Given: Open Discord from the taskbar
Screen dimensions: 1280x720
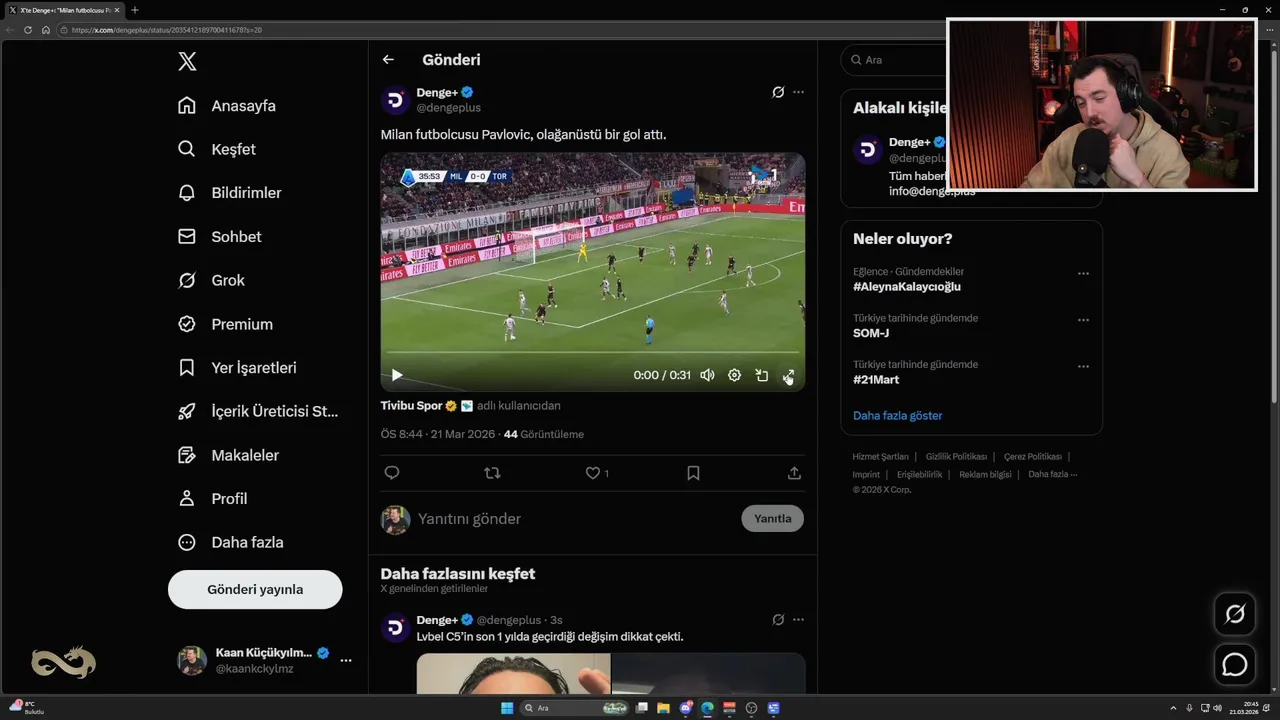Looking at the screenshot, I should coord(686,708).
